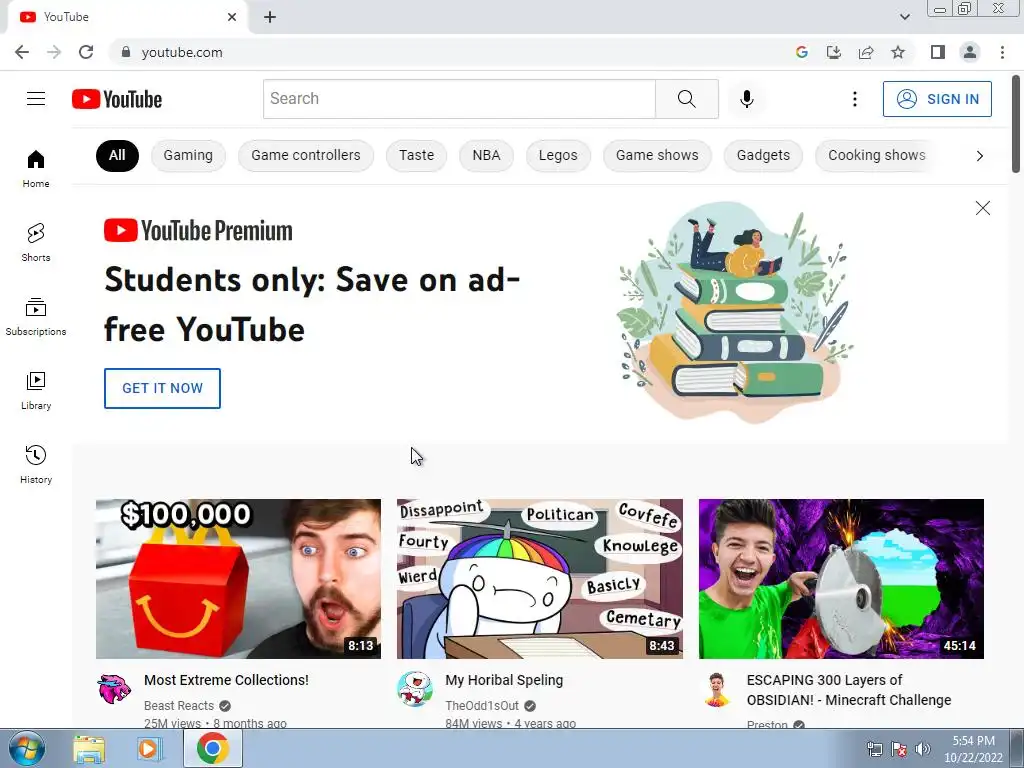1024x768 pixels.
Task: Click Preston channel avatar
Action: pos(716,688)
